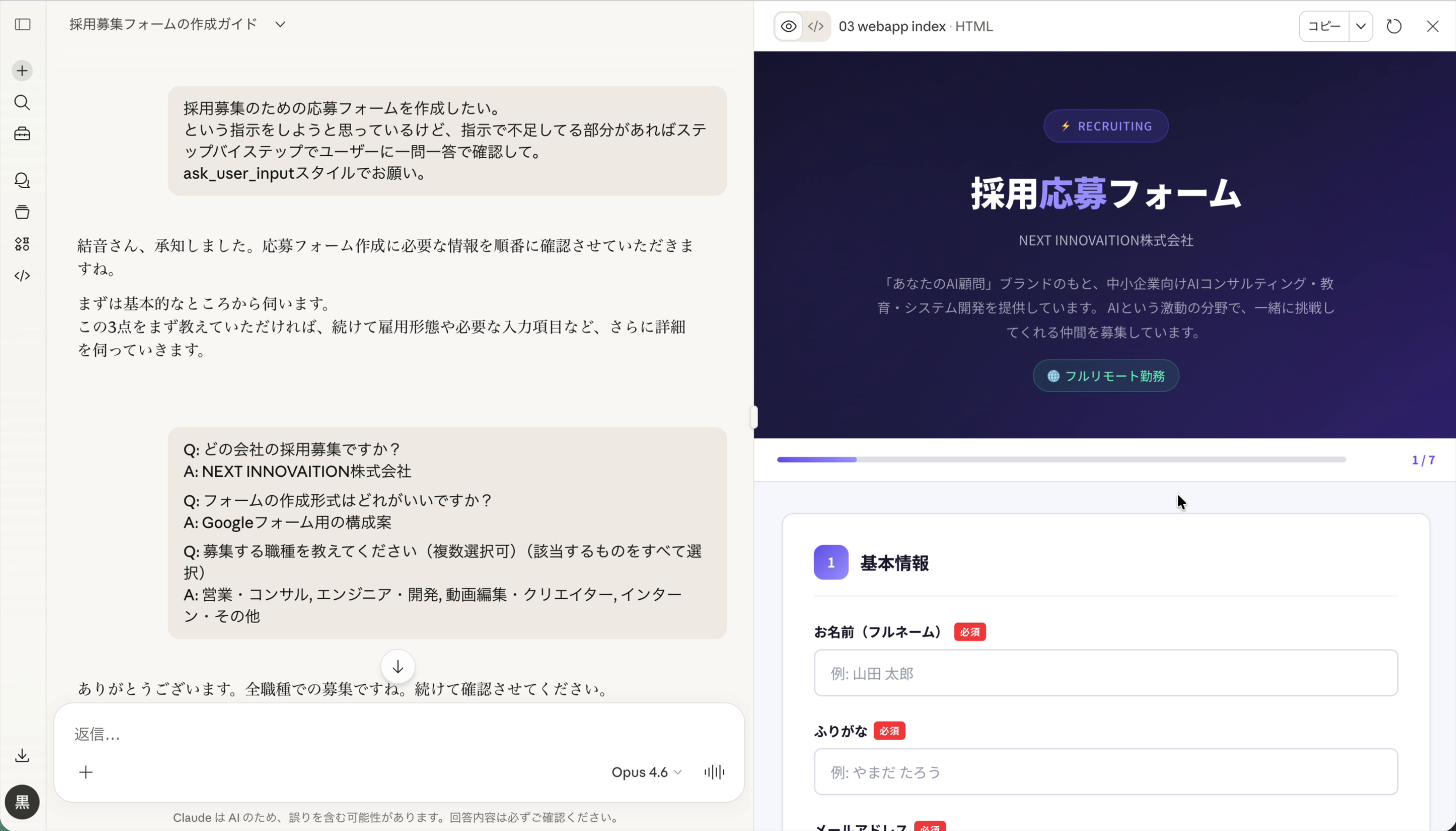Screen dimensions: 1456x831
Task: Toggle the collapsible sidebar panel
Action: pos(22,25)
